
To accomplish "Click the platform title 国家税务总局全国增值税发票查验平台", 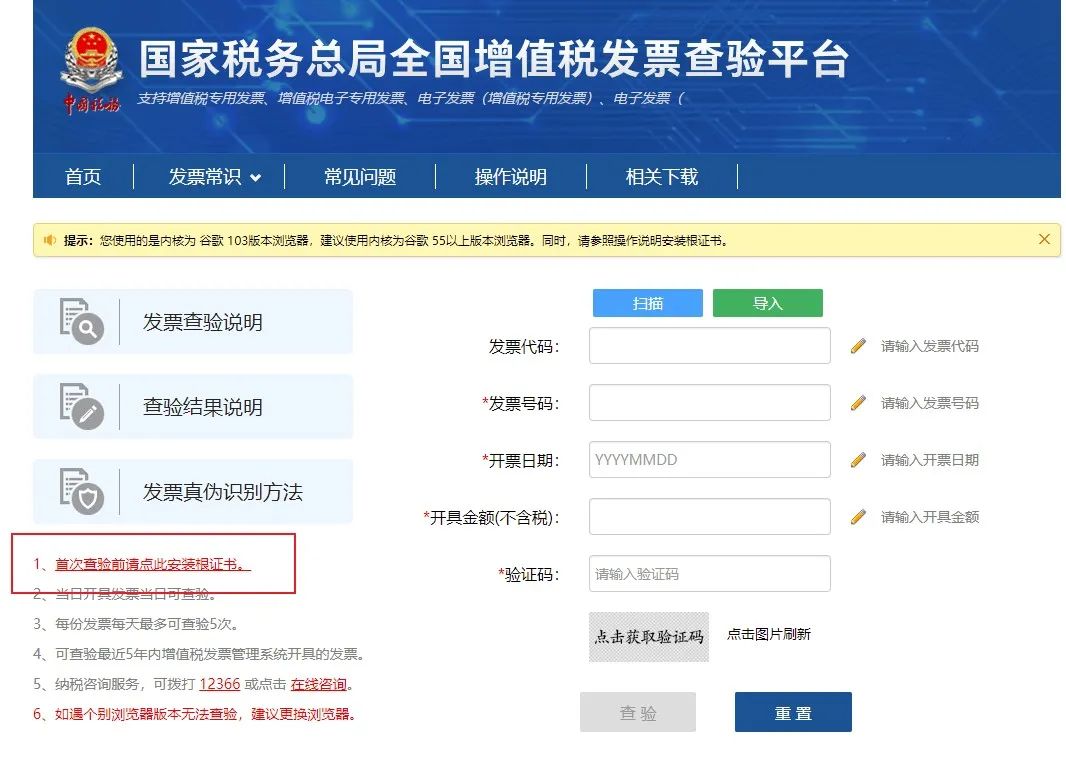I will 494,58.
